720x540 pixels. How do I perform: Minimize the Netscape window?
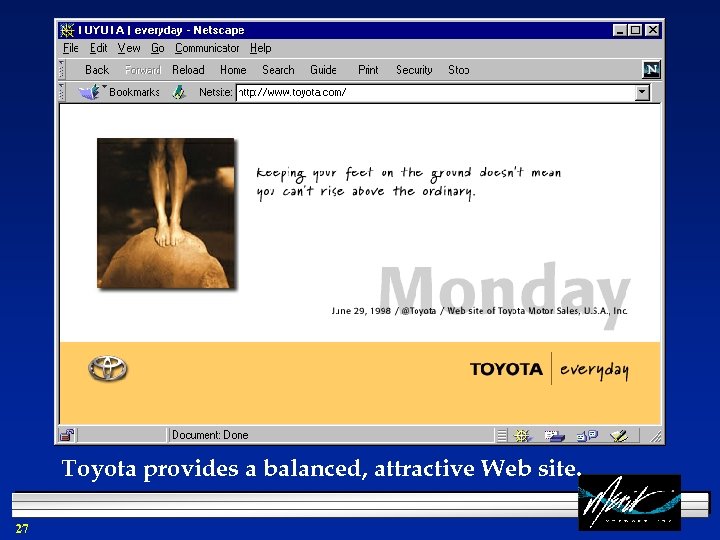[619, 30]
